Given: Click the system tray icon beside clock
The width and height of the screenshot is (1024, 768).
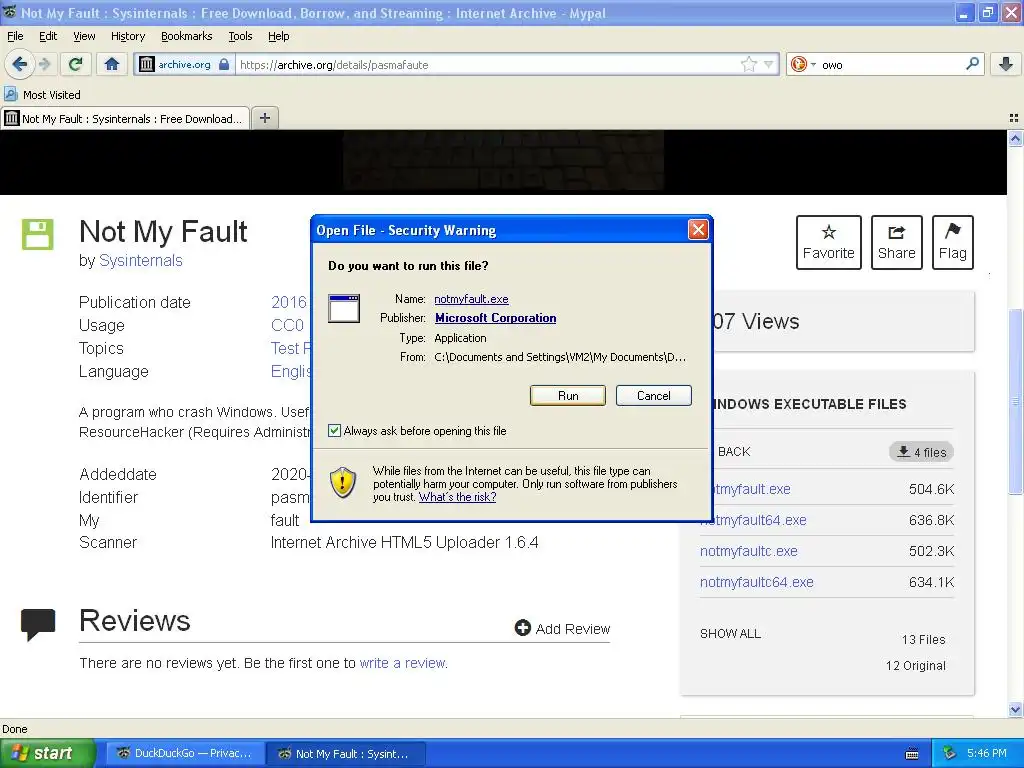Looking at the screenshot, I should click(950, 753).
